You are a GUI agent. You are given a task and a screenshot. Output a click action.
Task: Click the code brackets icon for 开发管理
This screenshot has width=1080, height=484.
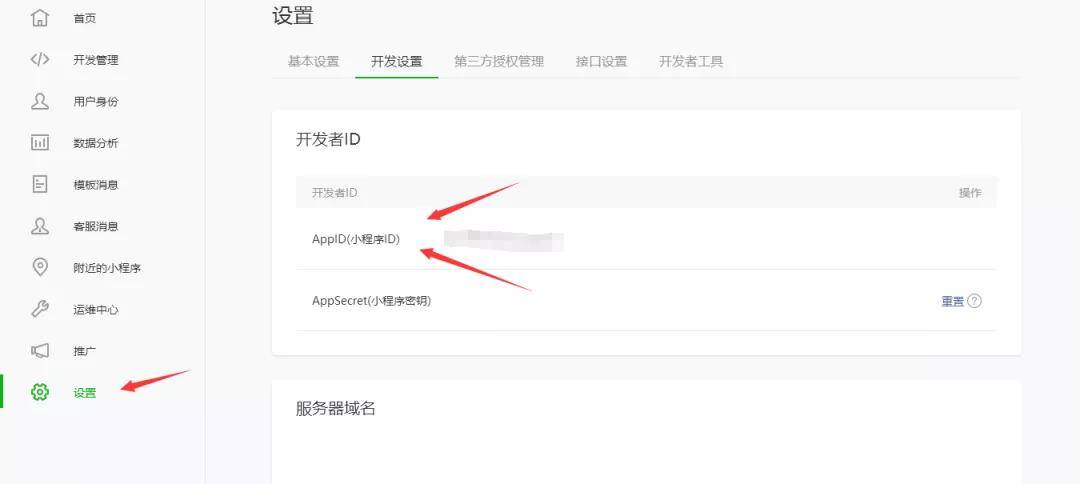(x=40, y=59)
